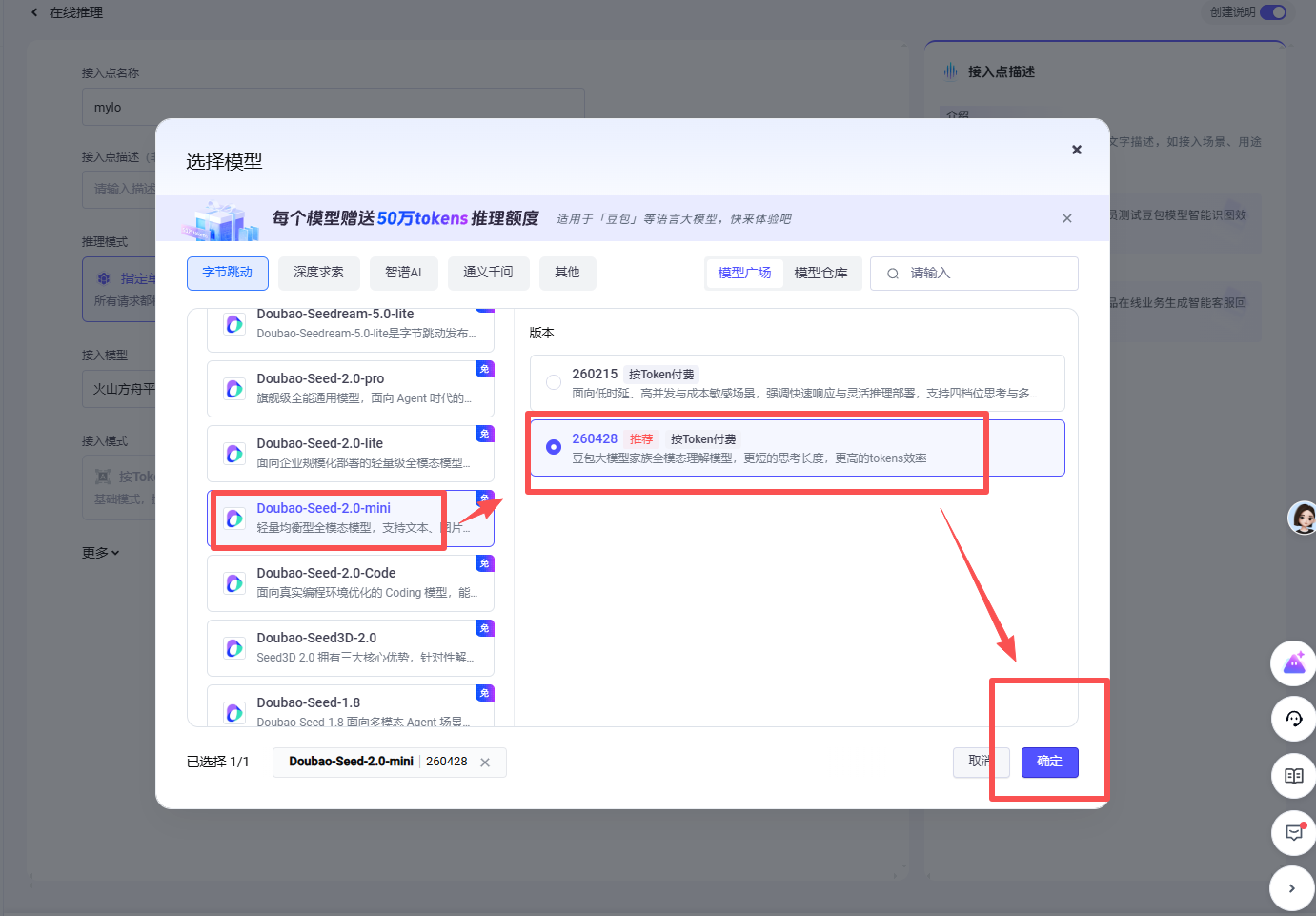Click the 版本 heading

click(541, 333)
